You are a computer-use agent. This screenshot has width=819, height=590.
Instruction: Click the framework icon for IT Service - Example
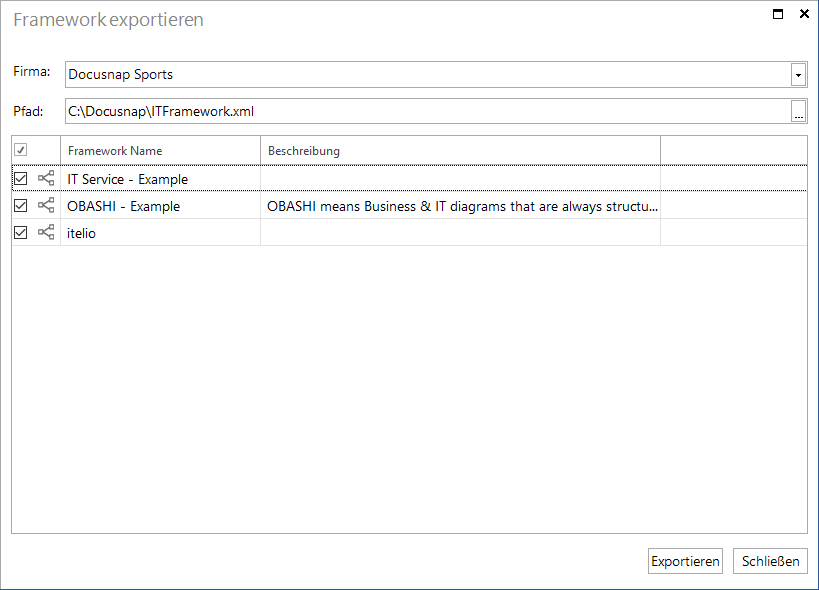[46, 179]
